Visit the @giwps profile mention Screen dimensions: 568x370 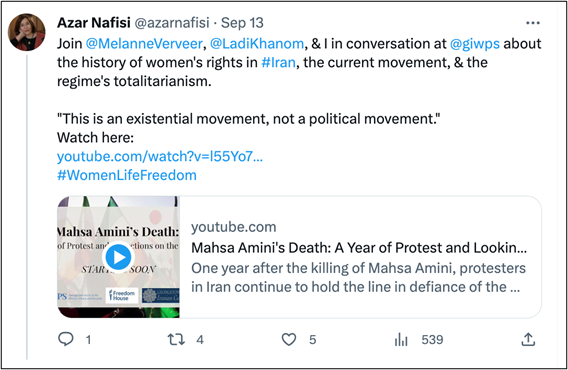475,43
